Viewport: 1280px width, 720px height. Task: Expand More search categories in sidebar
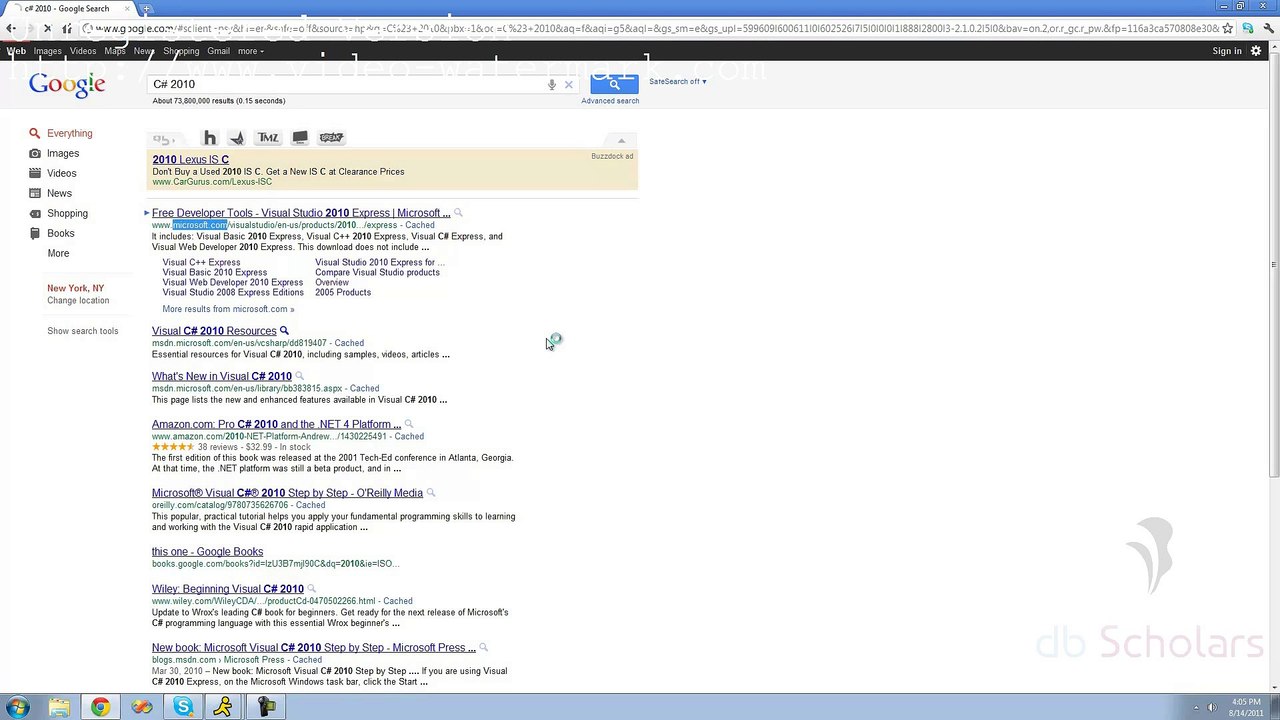58,253
